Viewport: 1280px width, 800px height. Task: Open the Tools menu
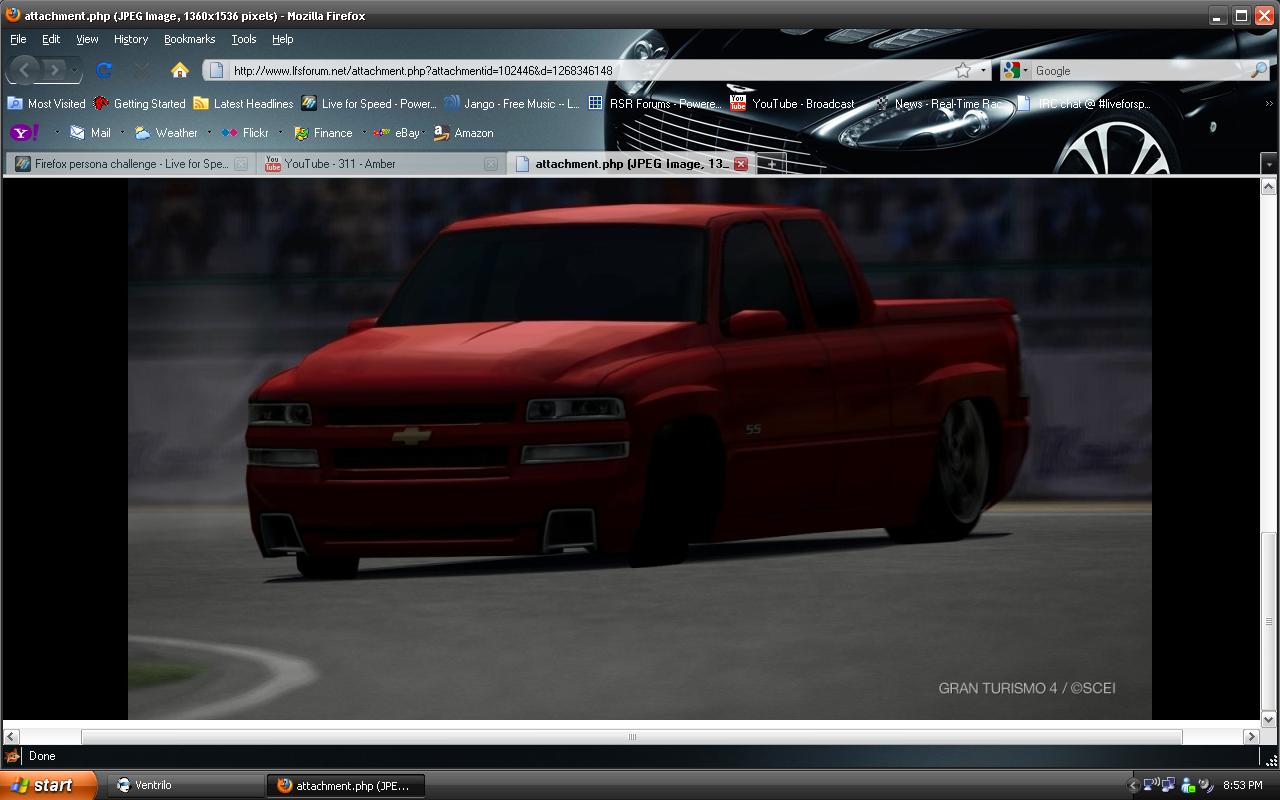243,39
